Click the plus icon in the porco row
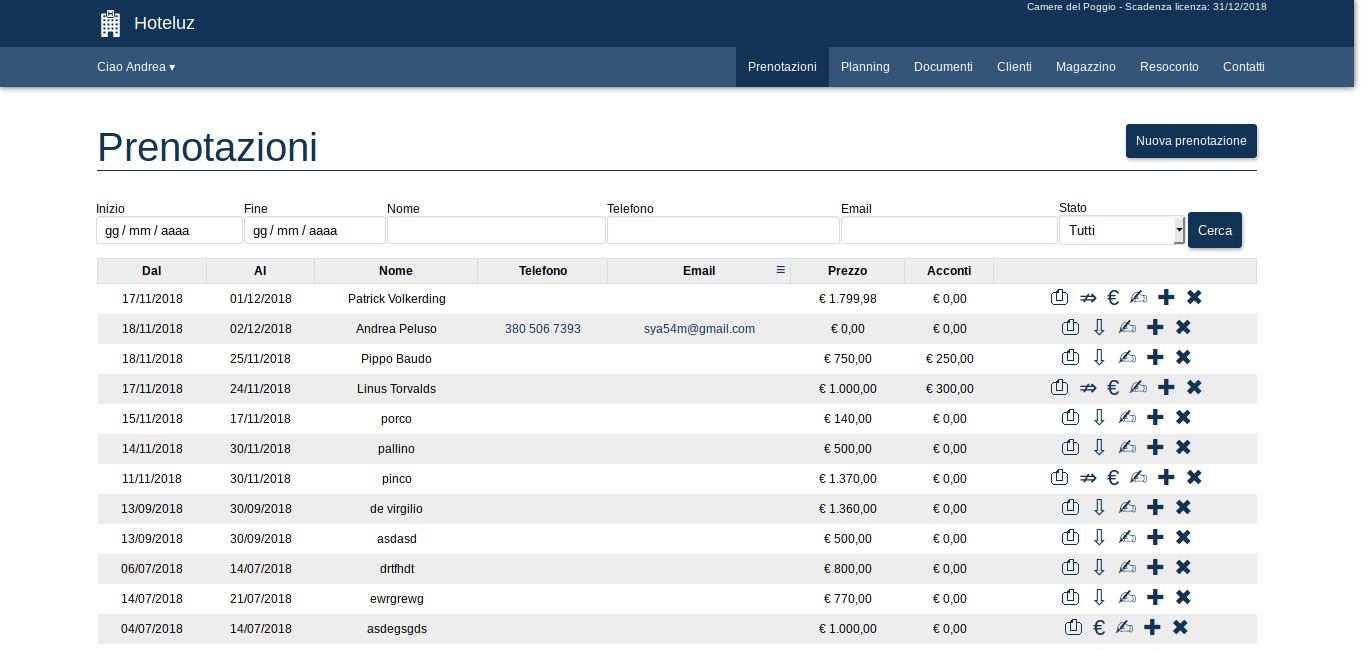Image resolution: width=1366 pixels, height=649 pixels. pyautogui.click(x=1155, y=418)
